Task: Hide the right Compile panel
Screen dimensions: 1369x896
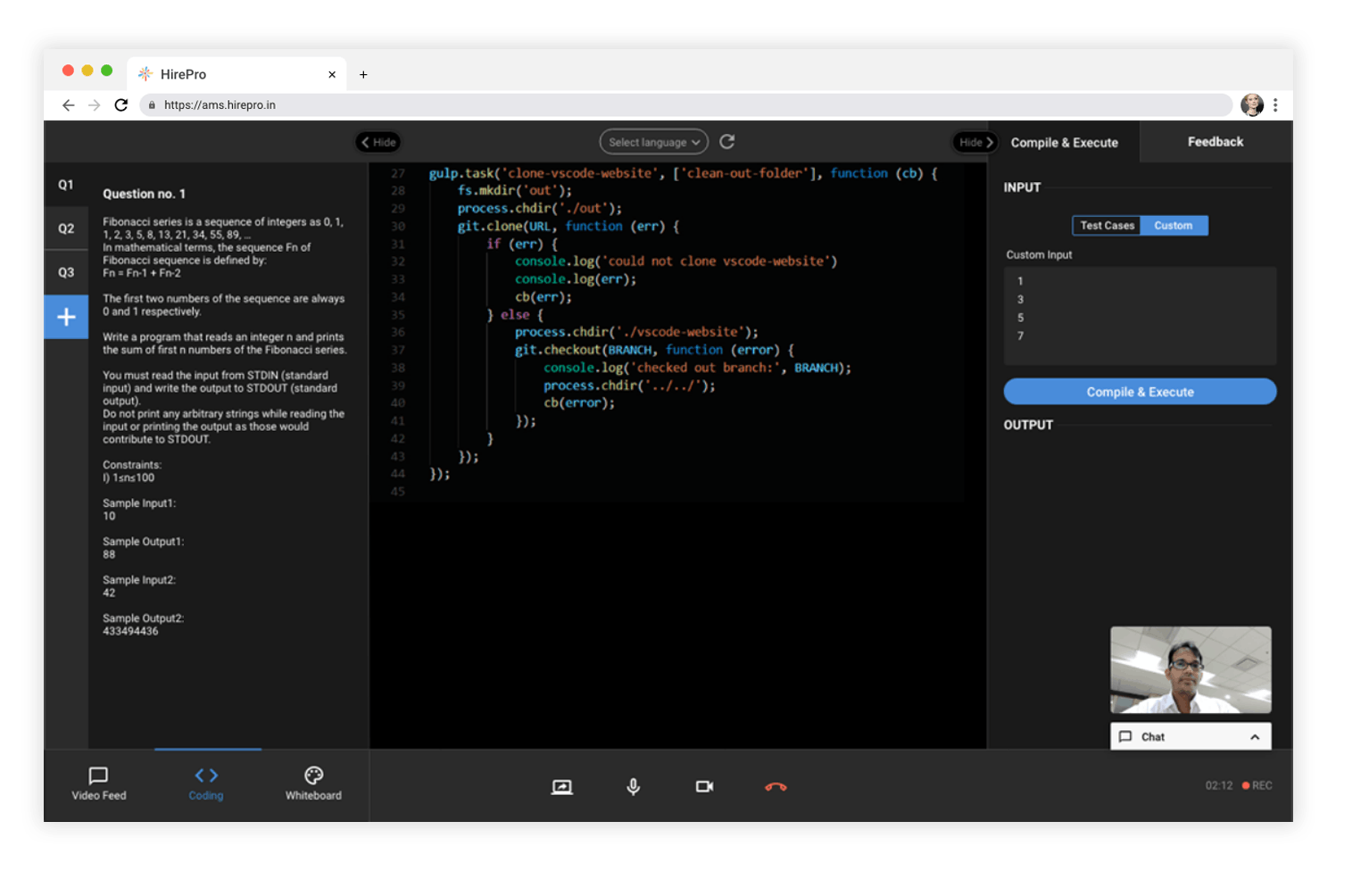Action: point(975,142)
